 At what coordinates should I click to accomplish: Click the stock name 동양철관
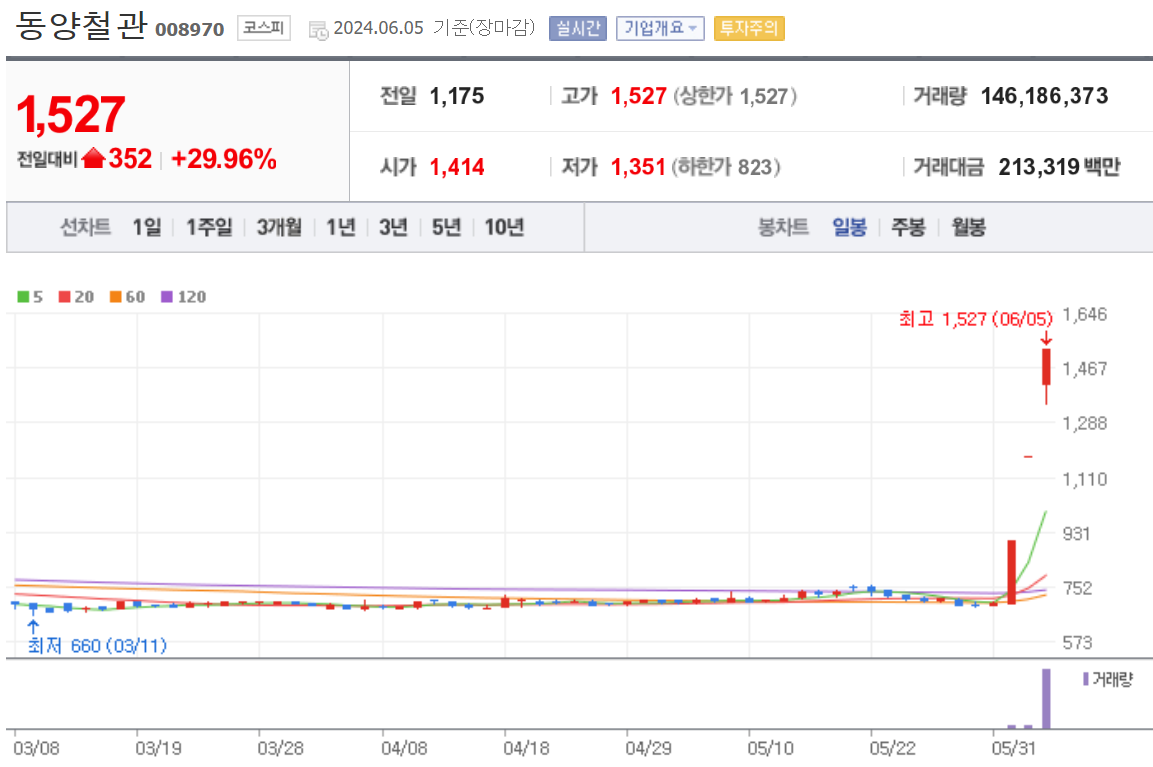coord(81,26)
